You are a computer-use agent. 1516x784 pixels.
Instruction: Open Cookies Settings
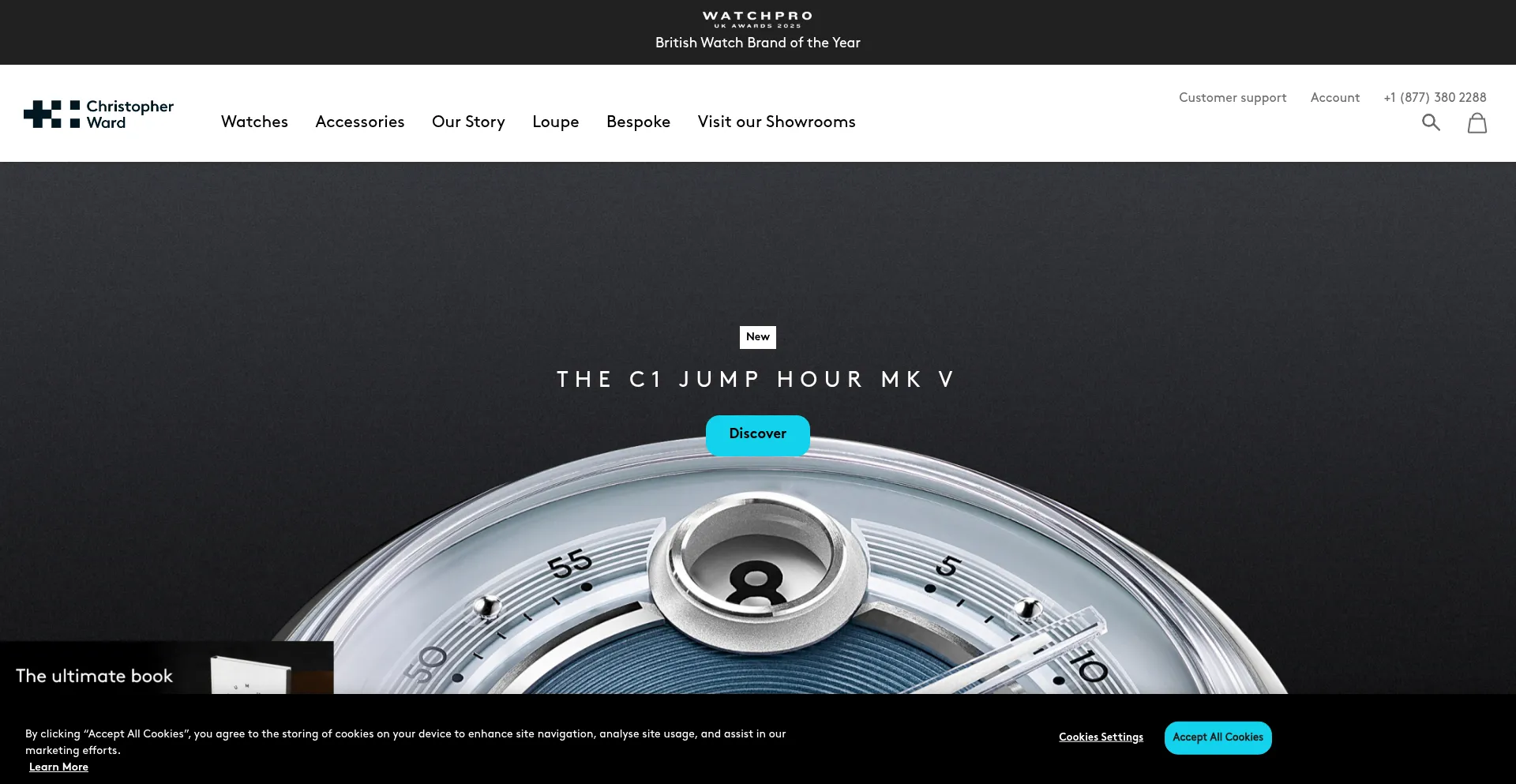point(1101,737)
